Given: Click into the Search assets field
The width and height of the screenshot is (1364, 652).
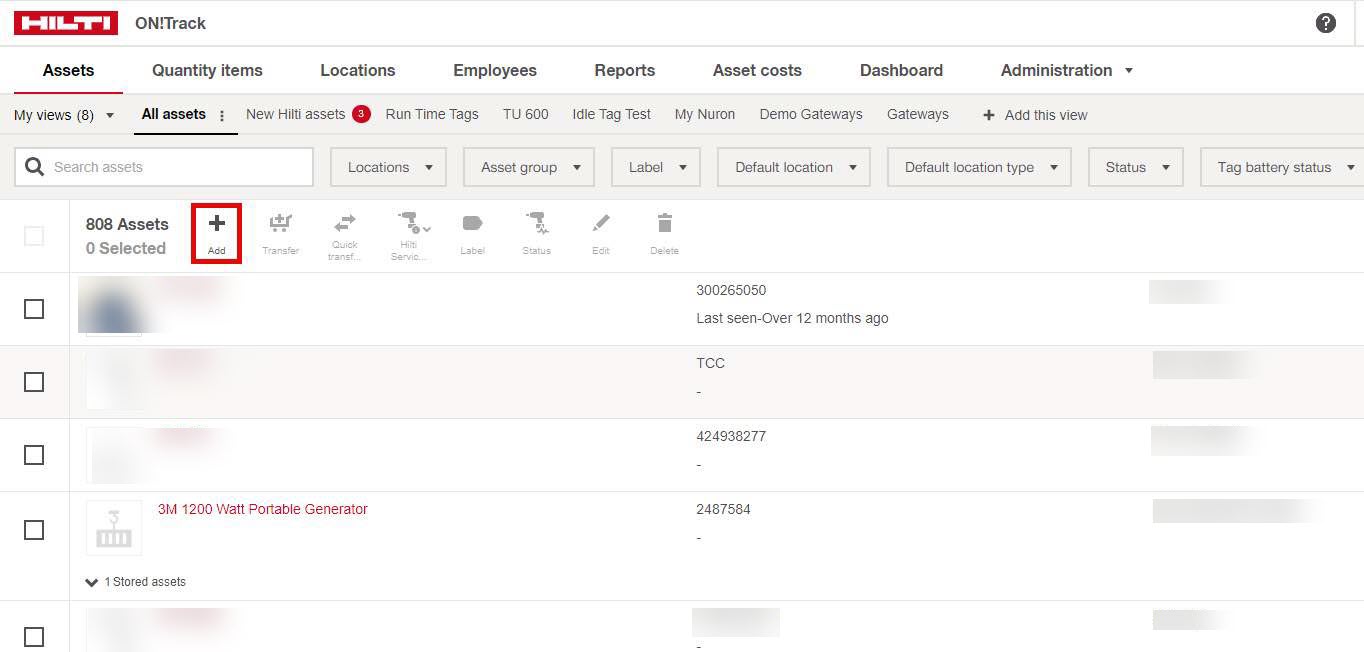Looking at the screenshot, I should tap(164, 167).
